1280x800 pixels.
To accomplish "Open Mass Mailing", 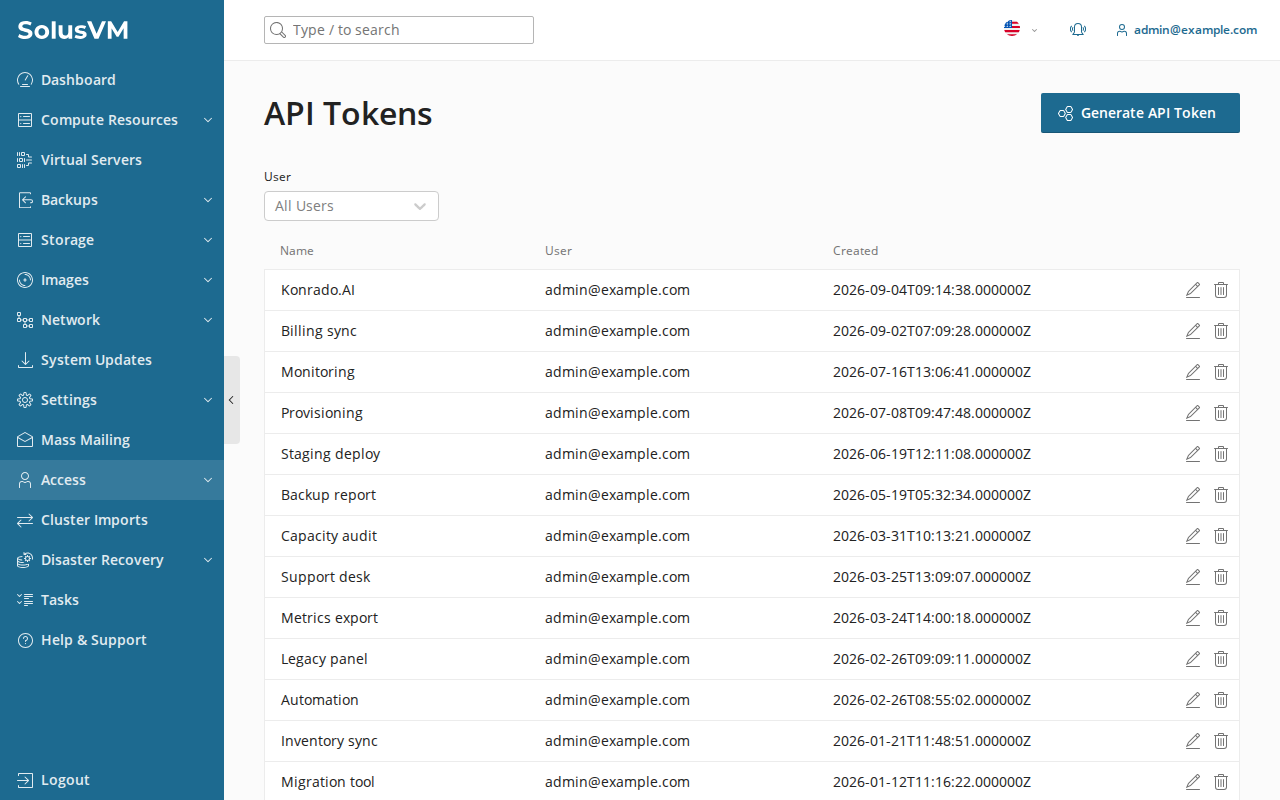I will coord(112,440).
